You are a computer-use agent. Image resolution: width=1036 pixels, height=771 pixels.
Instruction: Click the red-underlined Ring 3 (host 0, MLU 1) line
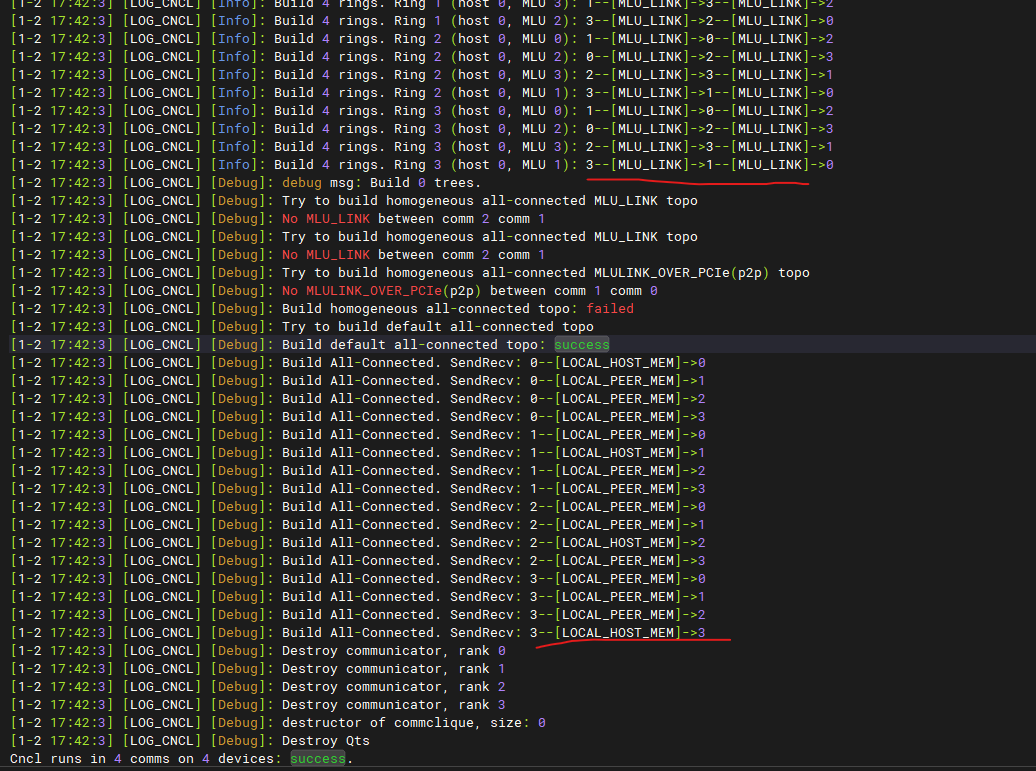422,165
